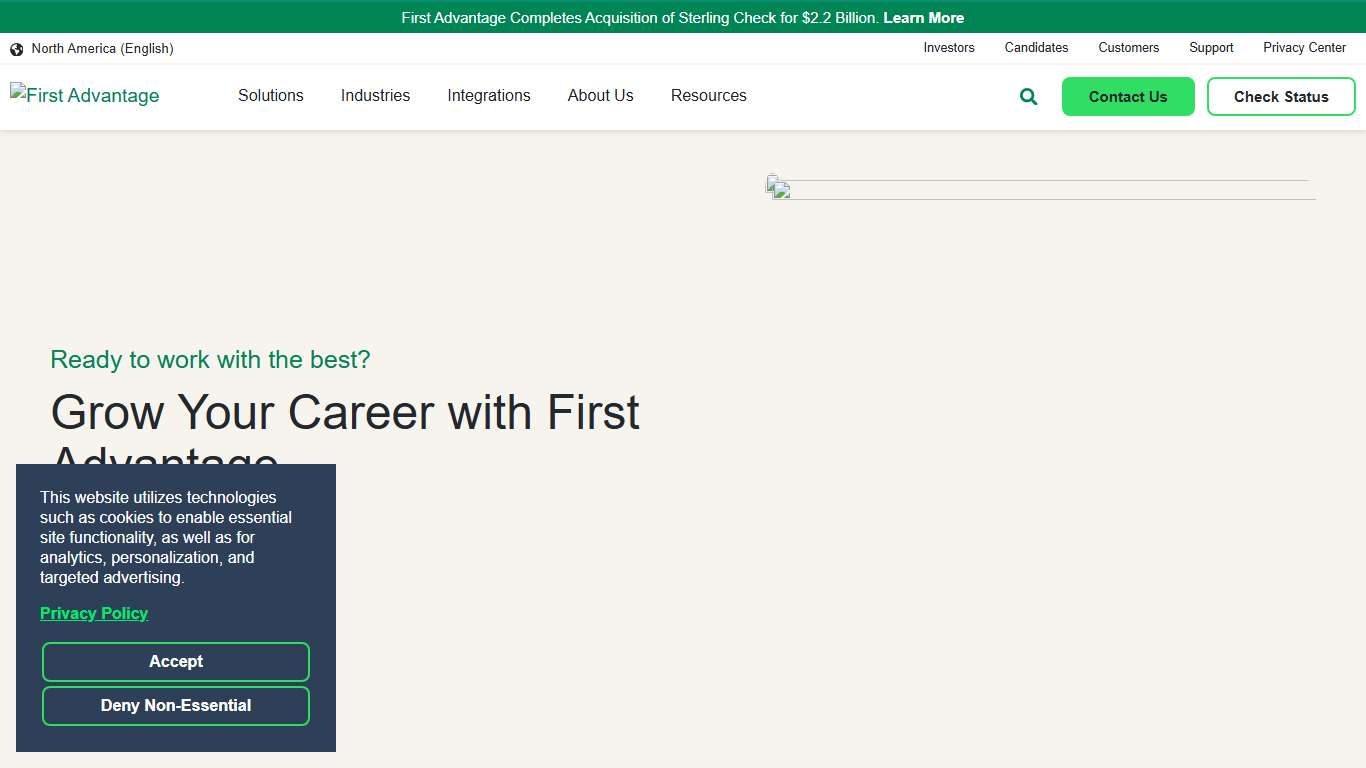Open the Industries dropdown menu
Screen dimensions: 1366x768
pos(375,96)
